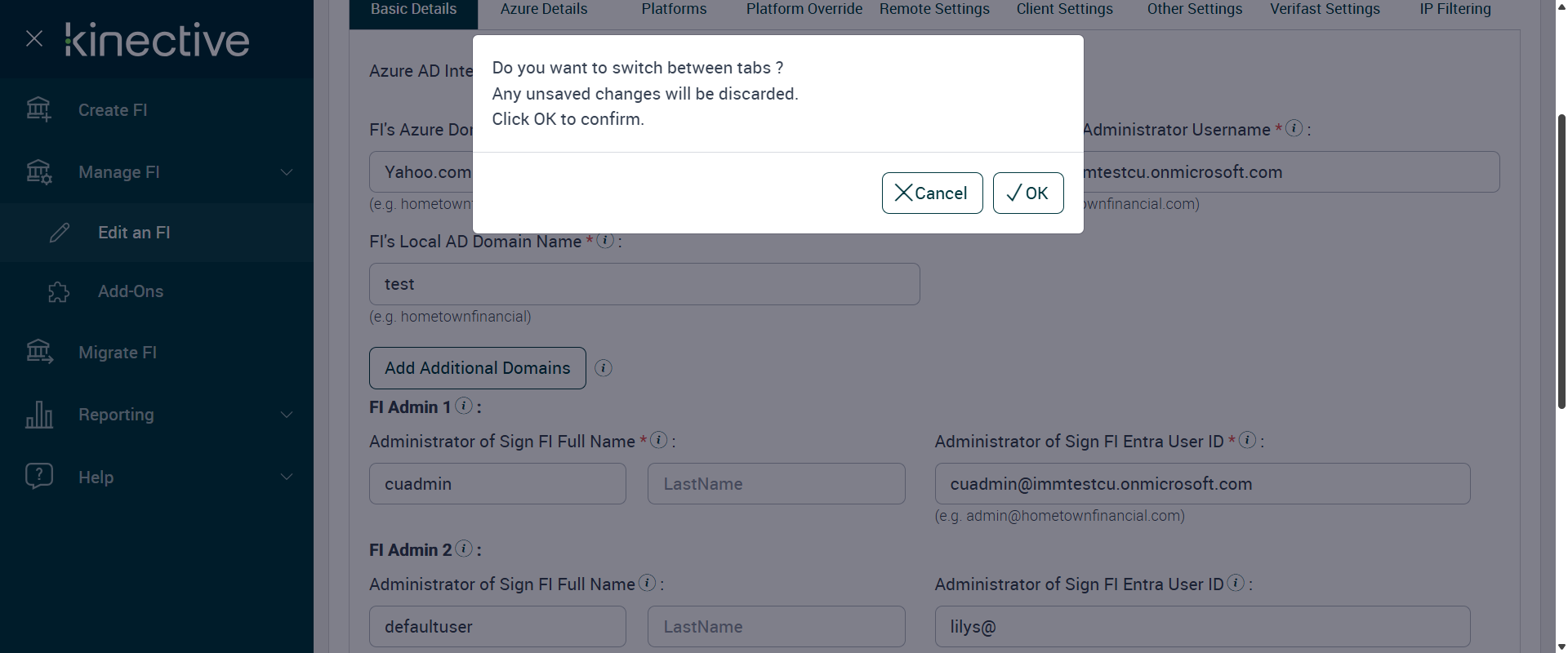1568x653 pixels.
Task: Switch to the Azure Details tab
Action: [543, 10]
